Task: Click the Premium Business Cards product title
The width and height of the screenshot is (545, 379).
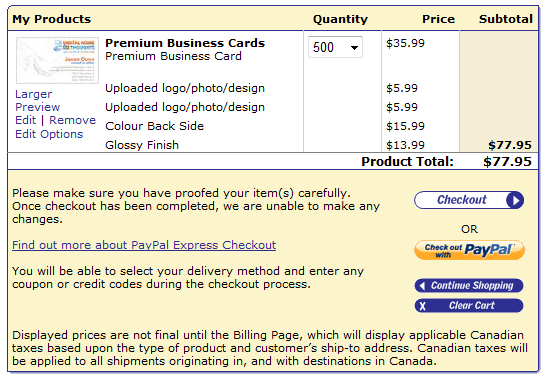Action: 185,43
